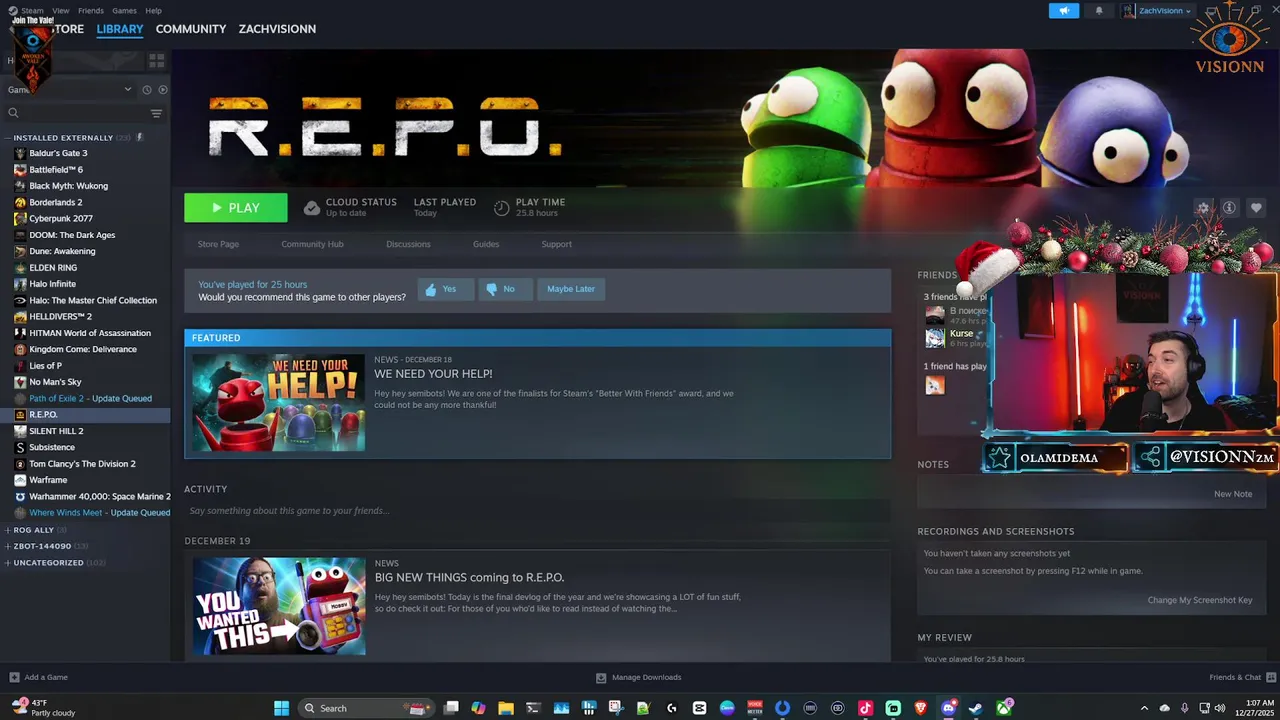Open File Explorer from taskbar
This screenshot has width=1280, height=720.
(506, 708)
